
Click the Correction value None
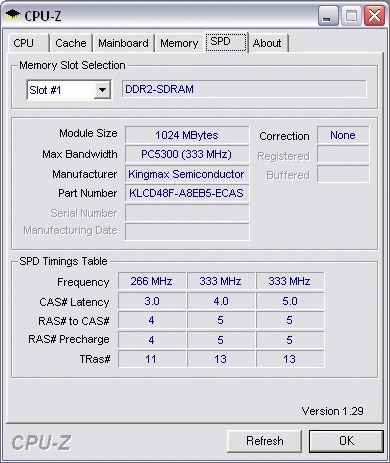pos(343,135)
